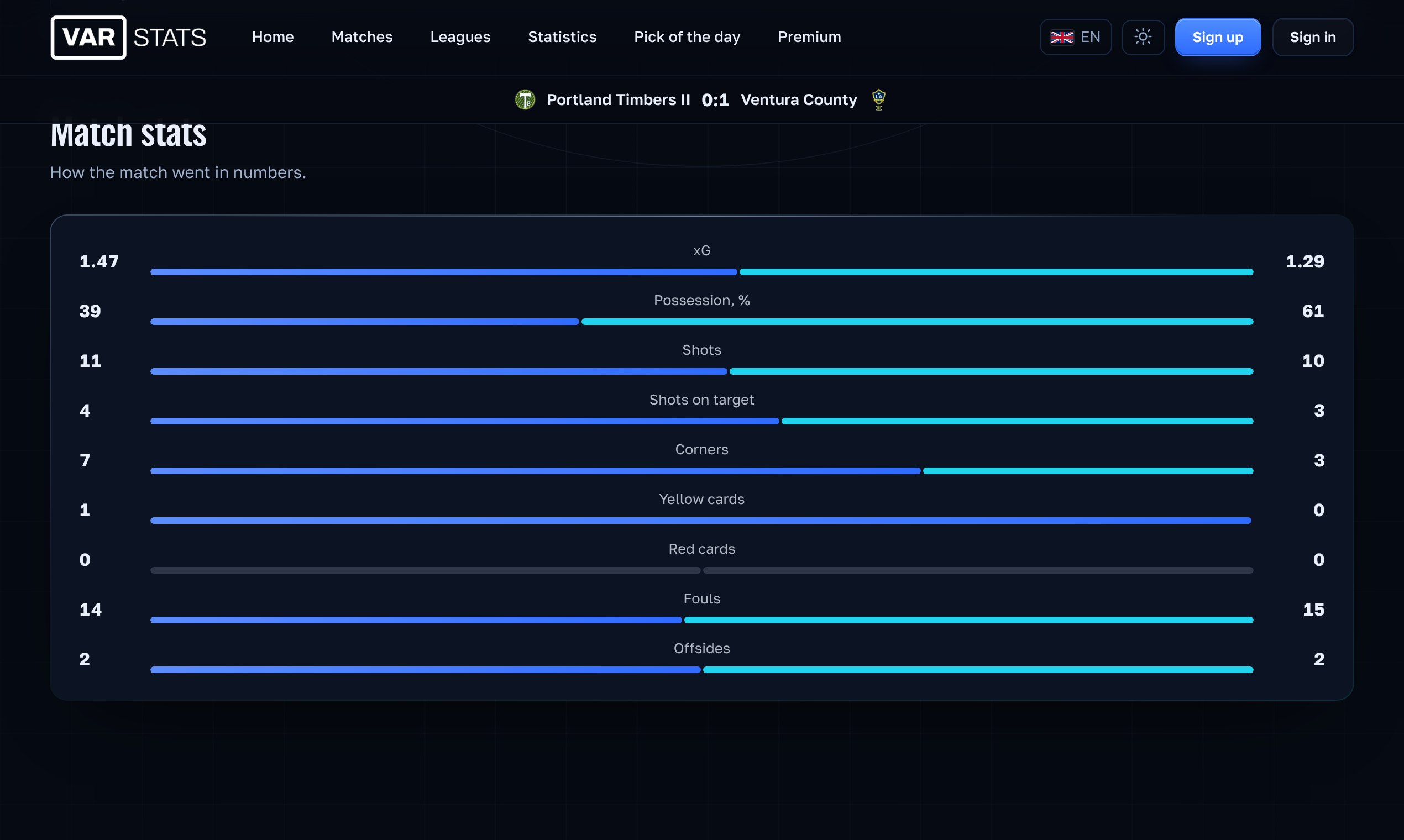Select the Offsides label
Screen dimensions: 1404x840
click(702, 649)
